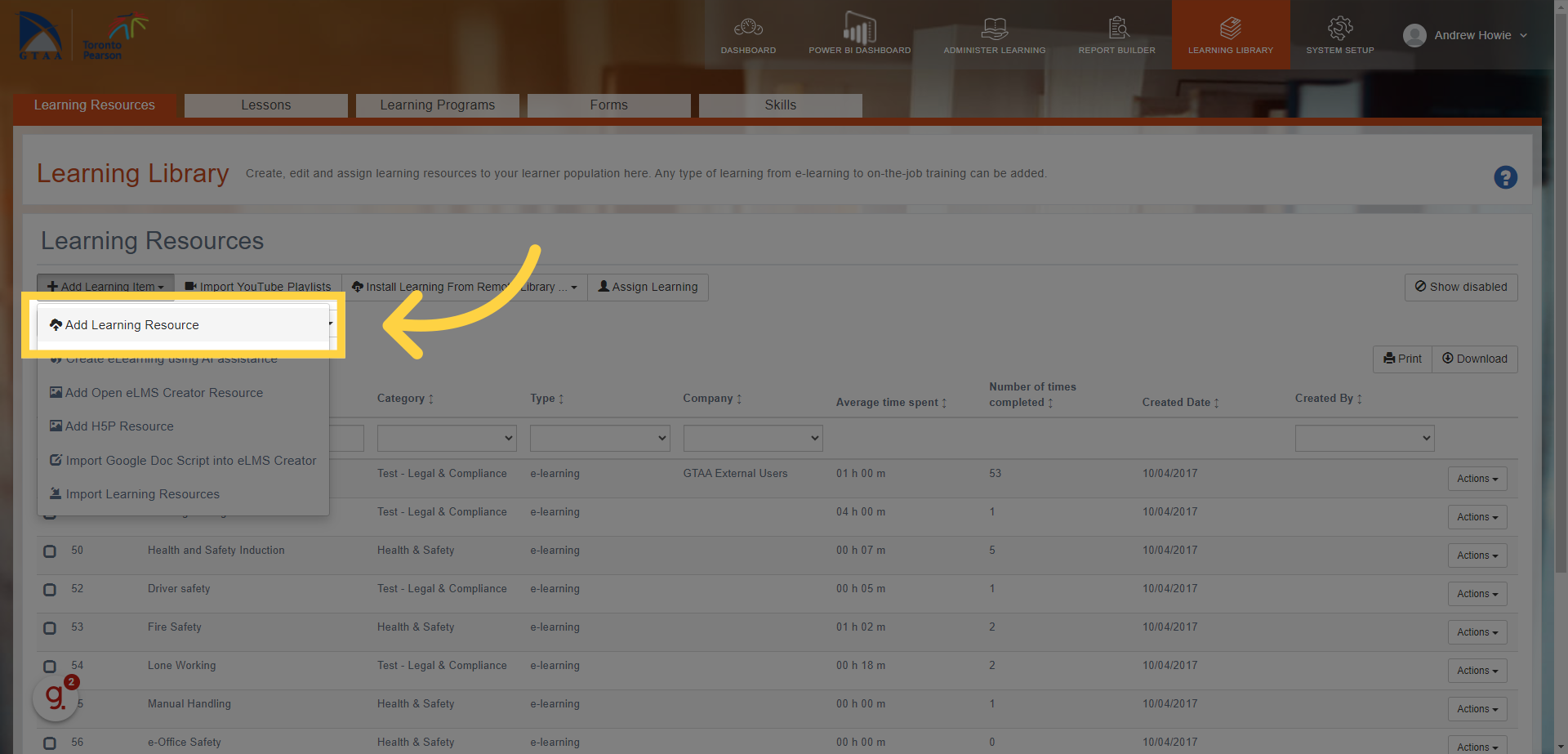
Task: Switch to the Skills tab
Action: click(781, 105)
